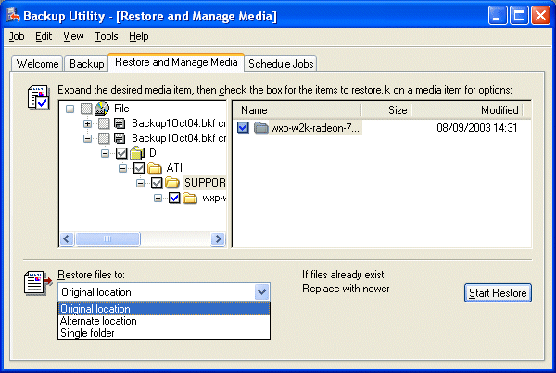Sort file list by Name column
Screen dimensions: 556x373
pyautogui.click(x=297, y=110)
